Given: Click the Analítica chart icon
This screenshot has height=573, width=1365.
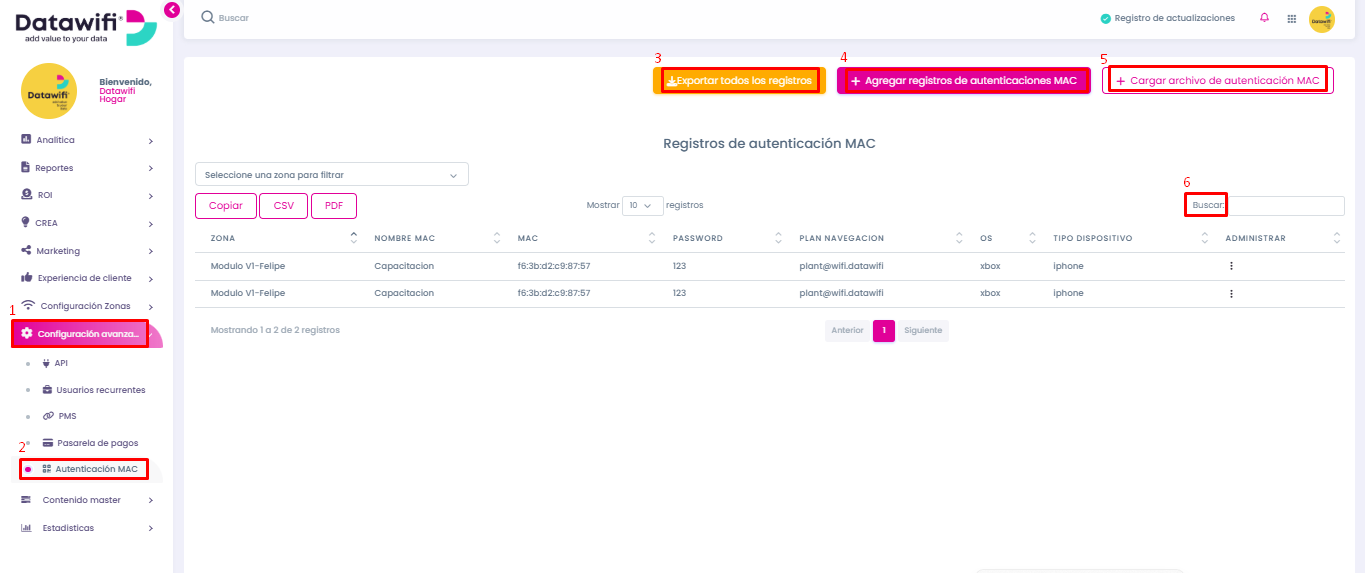Looking at the screenshot, I should tap(26, 140).
